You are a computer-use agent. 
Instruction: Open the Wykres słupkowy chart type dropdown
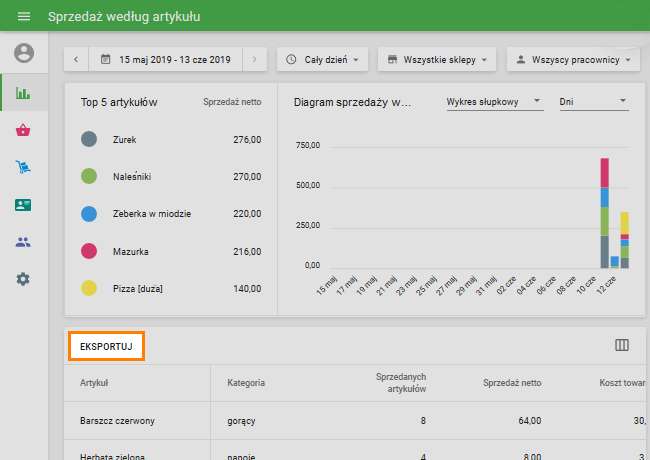pyautogui.click(x=494, y=102)
